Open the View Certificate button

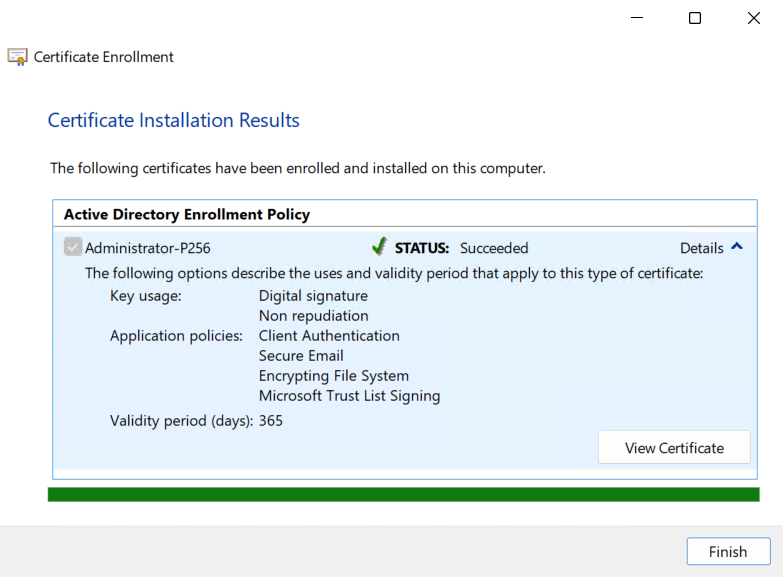click(x=674, y=448)
